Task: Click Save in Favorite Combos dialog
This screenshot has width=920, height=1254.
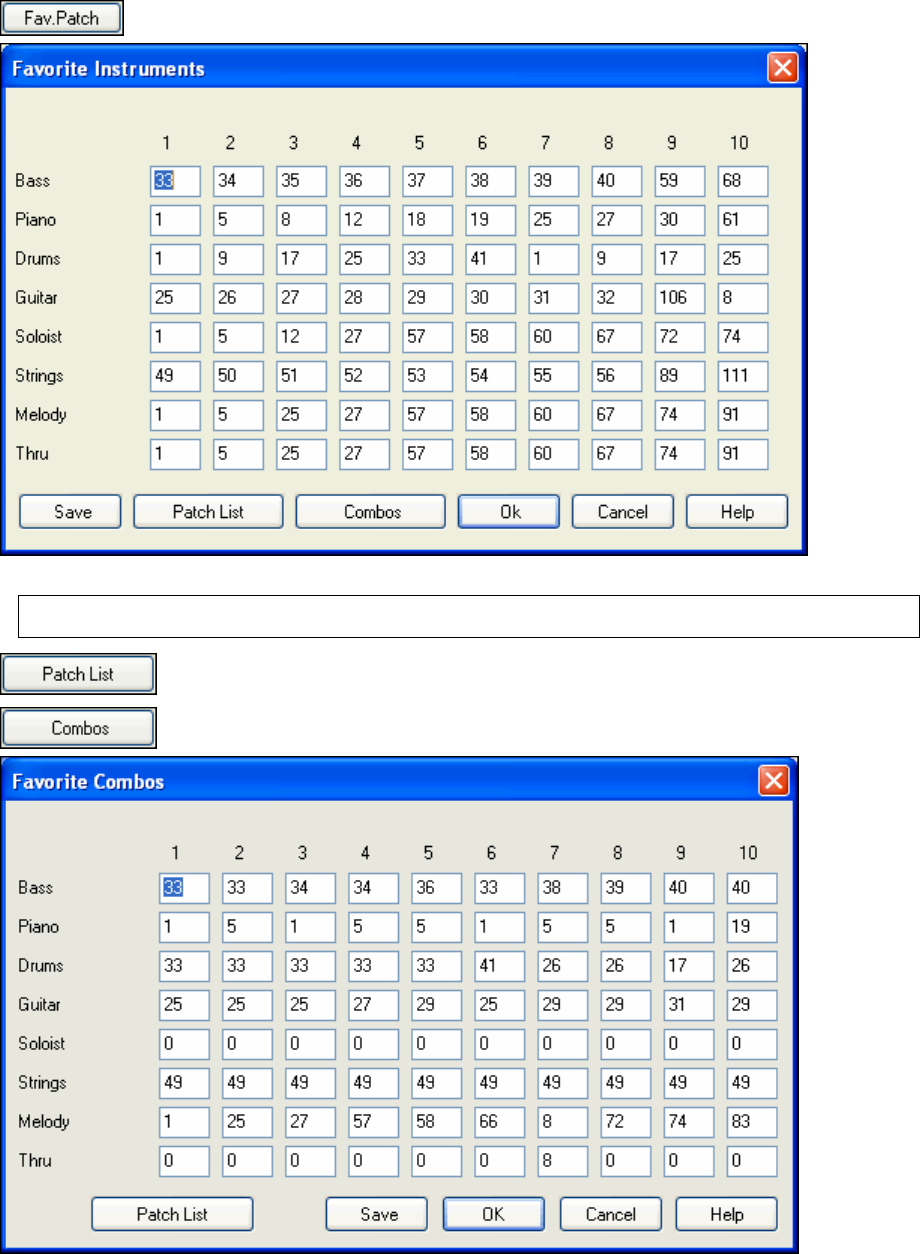Action: [377, 1214]
